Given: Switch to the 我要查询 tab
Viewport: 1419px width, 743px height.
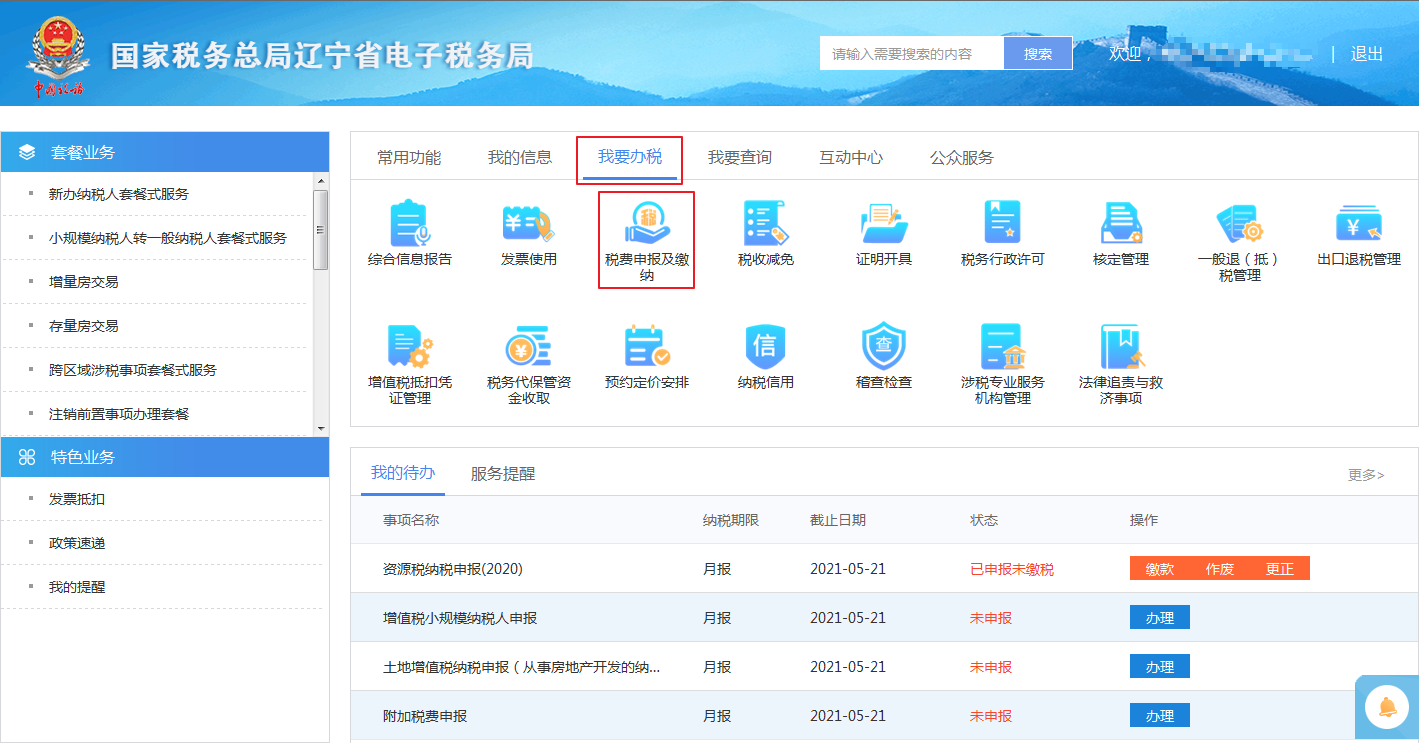Looking at the screenshot, I should (x=740, y=157).
